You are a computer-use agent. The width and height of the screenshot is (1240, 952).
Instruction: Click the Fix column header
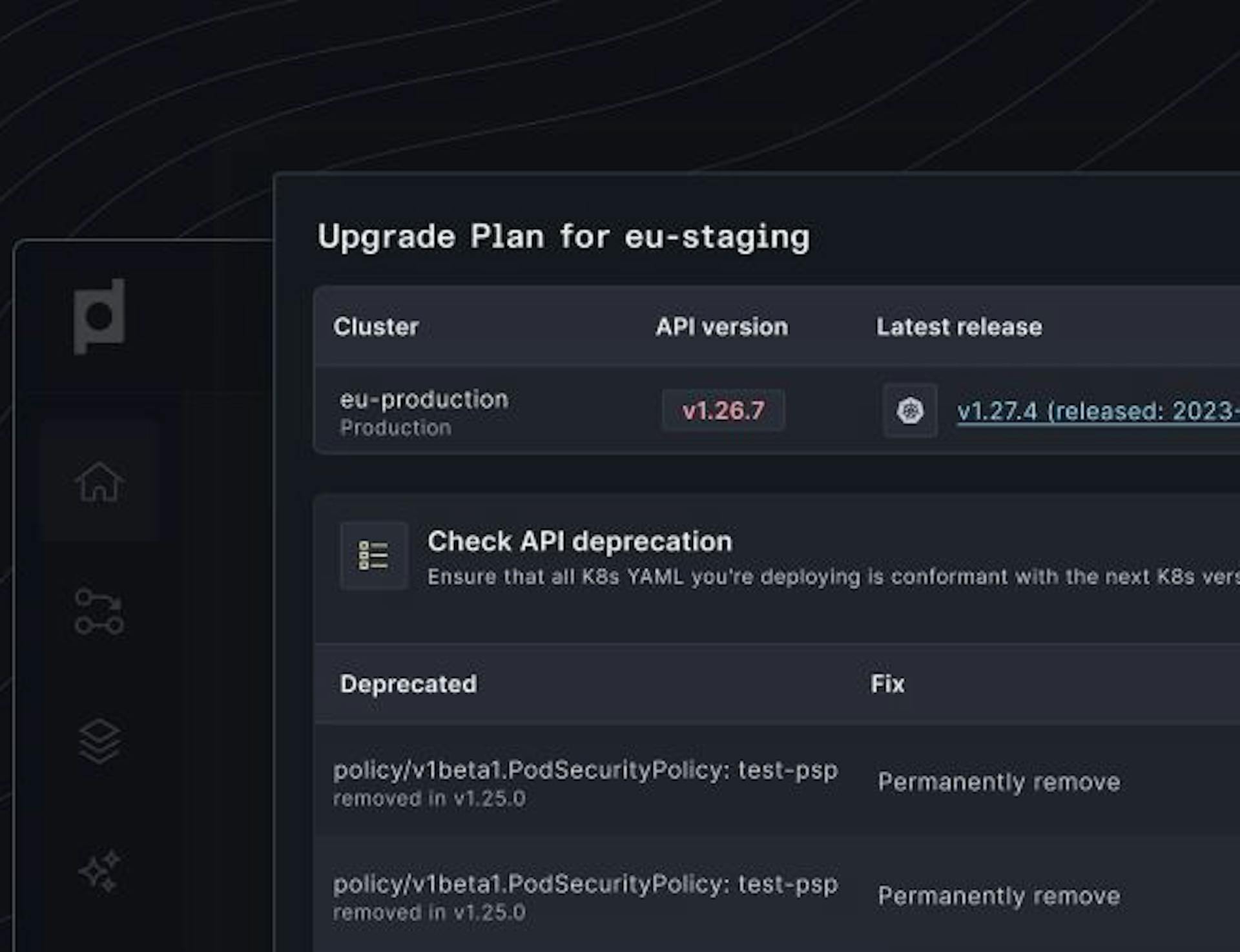887,683
